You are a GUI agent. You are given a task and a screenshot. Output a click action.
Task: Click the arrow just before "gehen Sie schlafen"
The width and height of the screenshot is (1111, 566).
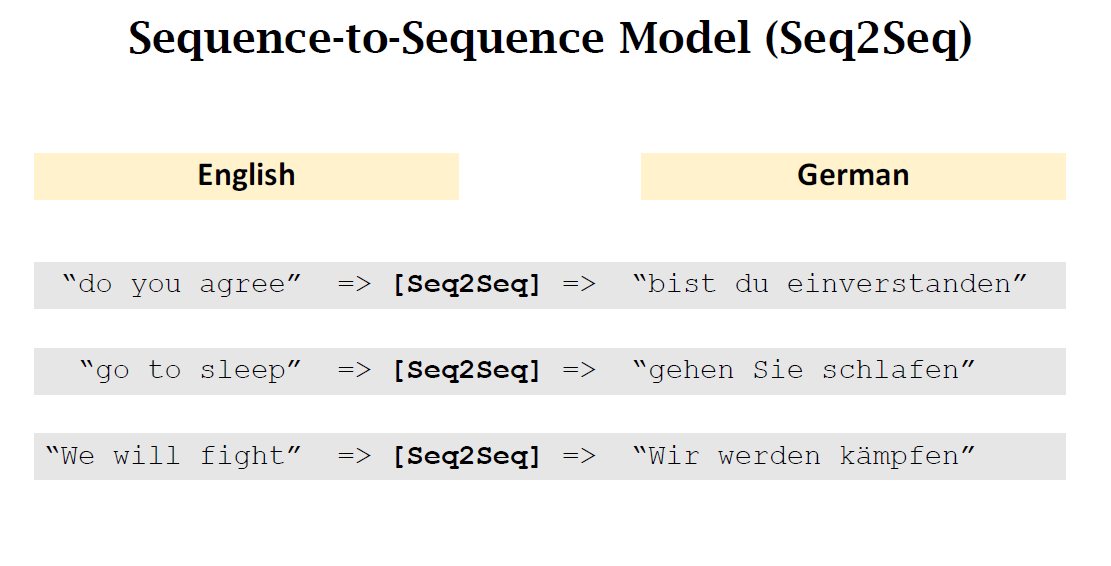(579, 370)
